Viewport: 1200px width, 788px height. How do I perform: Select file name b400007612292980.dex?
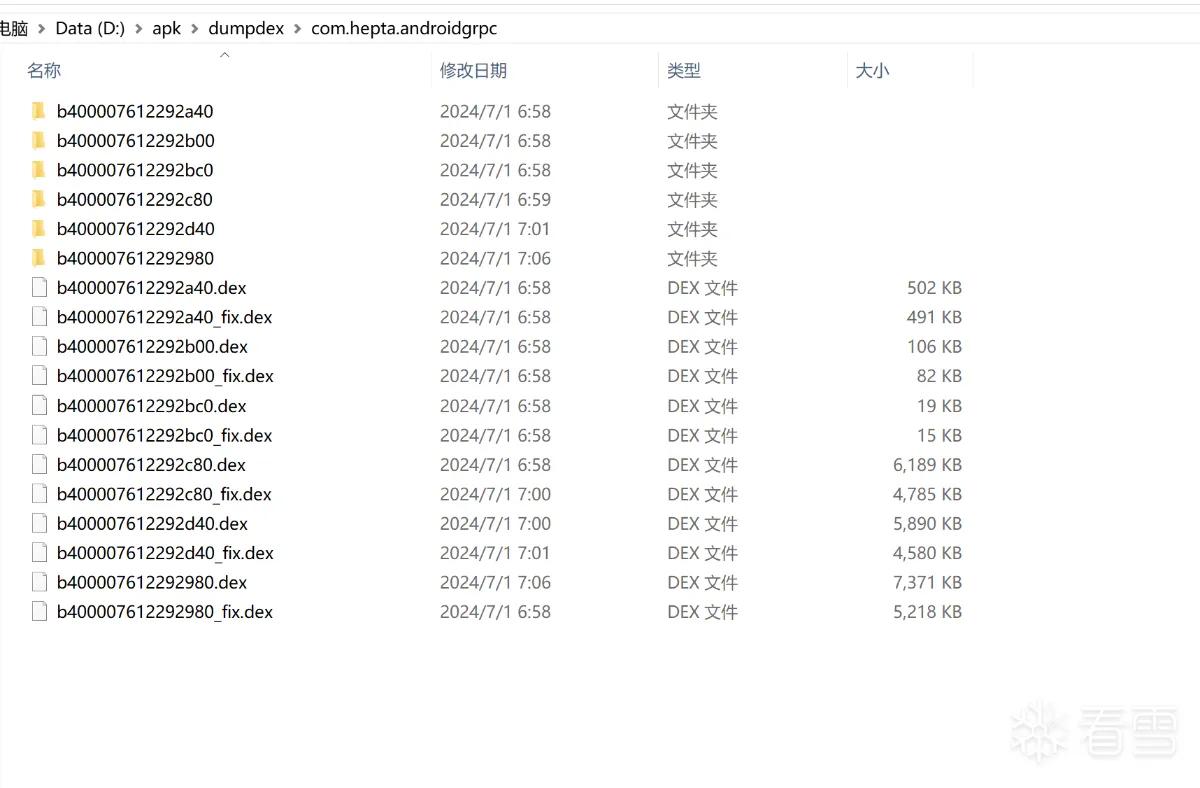(x=152, y=582)
